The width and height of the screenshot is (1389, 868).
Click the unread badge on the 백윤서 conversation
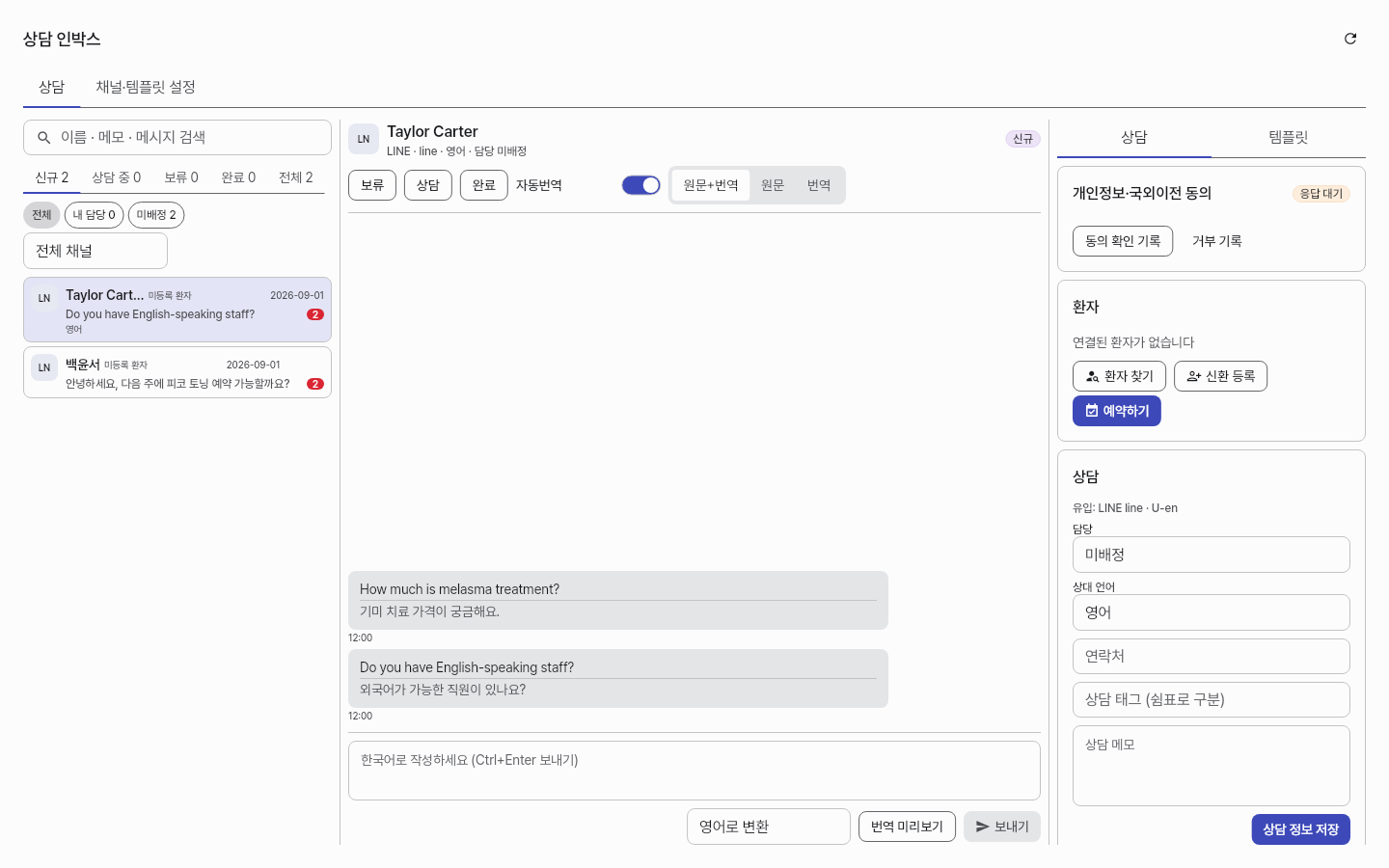(315, 384)
